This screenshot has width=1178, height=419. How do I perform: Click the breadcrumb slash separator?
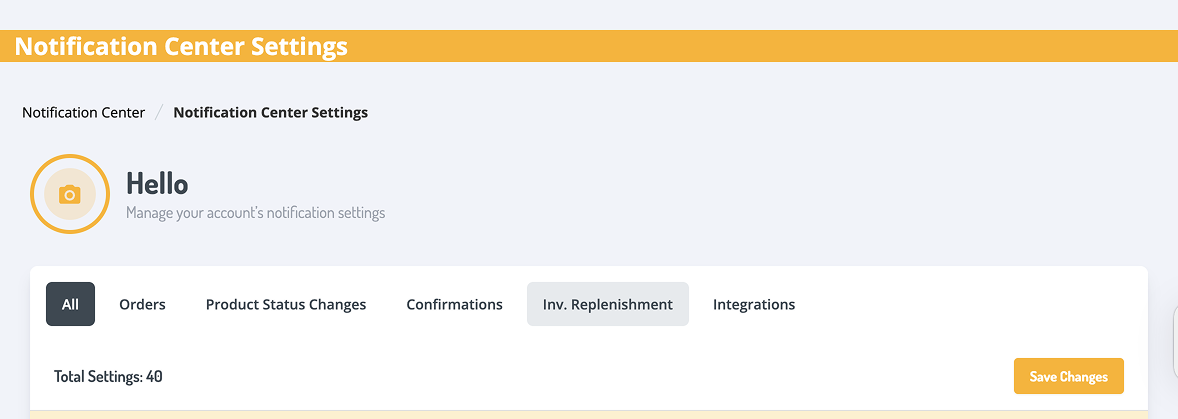tap(159, 113)
